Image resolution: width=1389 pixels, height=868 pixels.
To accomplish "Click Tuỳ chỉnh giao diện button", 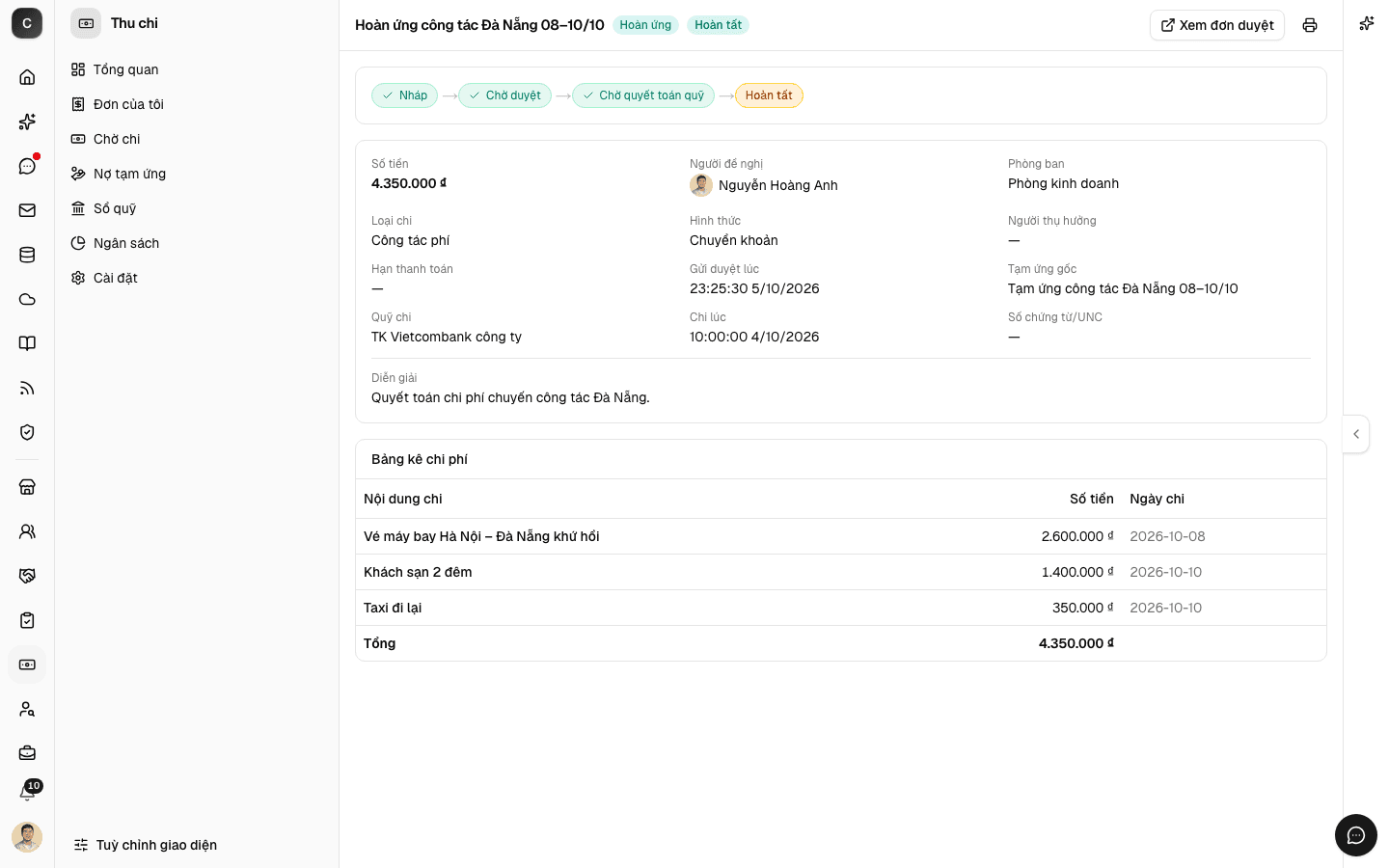I will click(146, 845).
